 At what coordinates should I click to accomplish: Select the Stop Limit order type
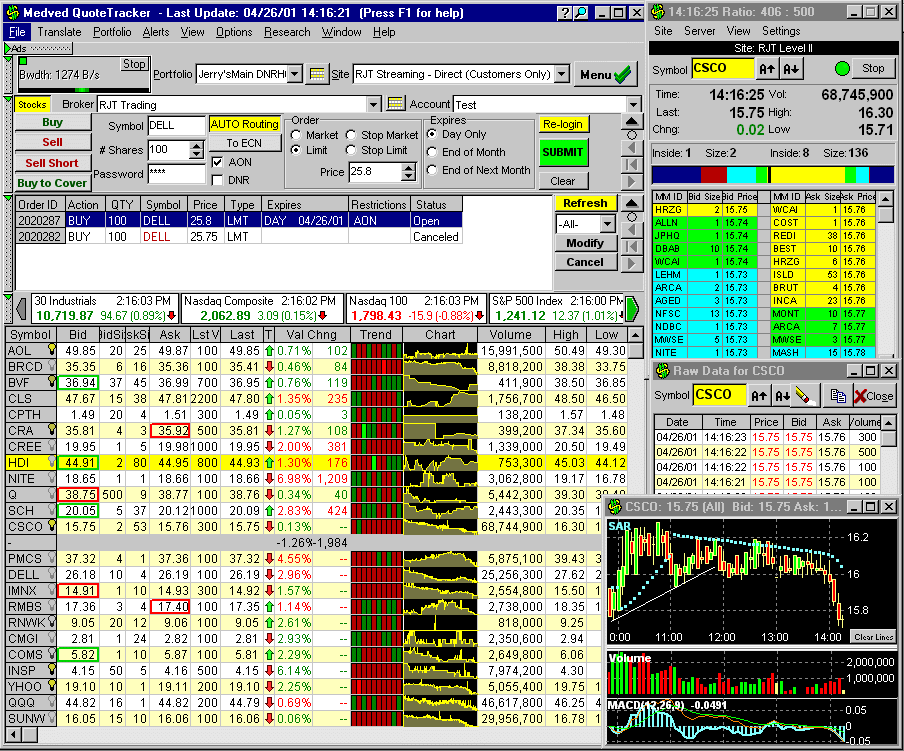click(x=351, y=150)
